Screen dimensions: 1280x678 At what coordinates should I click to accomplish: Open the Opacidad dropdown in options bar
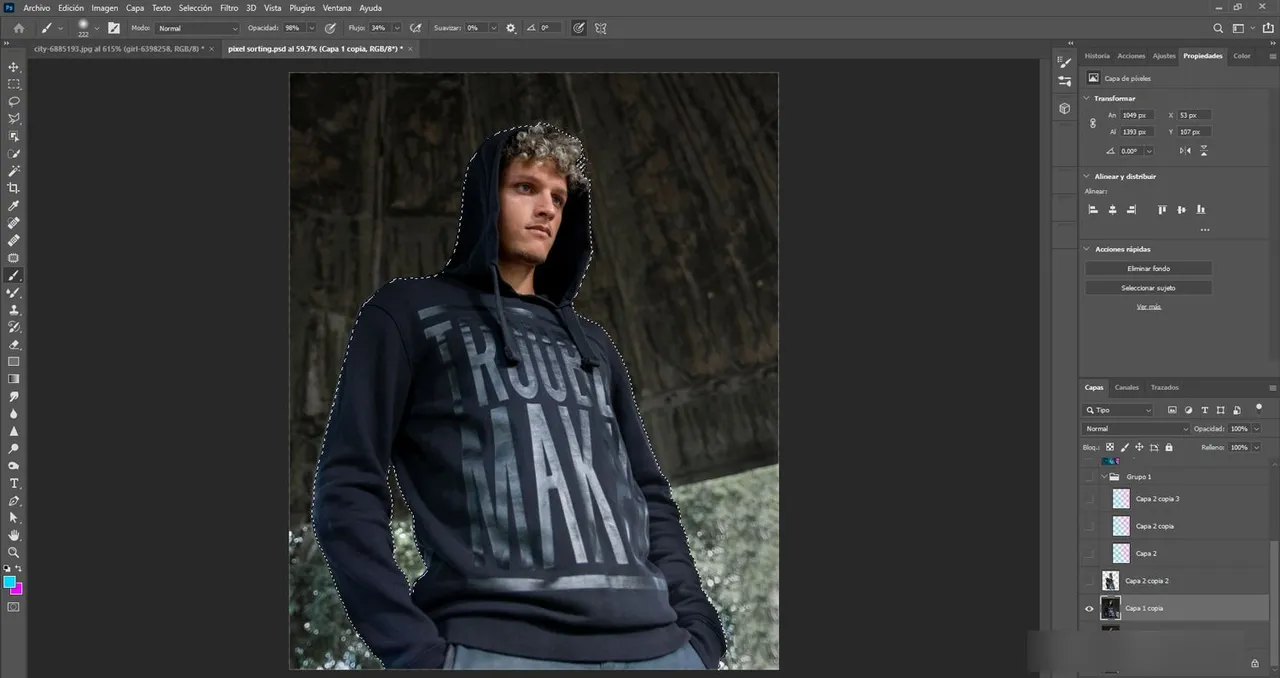311,28
